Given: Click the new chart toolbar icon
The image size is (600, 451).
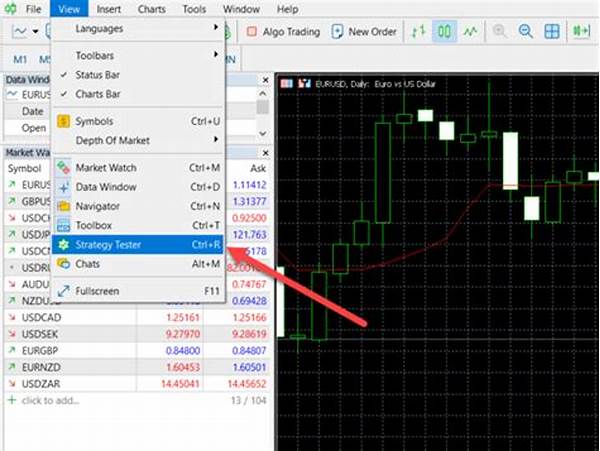Looking at the screenshot, I should (20, 31).
